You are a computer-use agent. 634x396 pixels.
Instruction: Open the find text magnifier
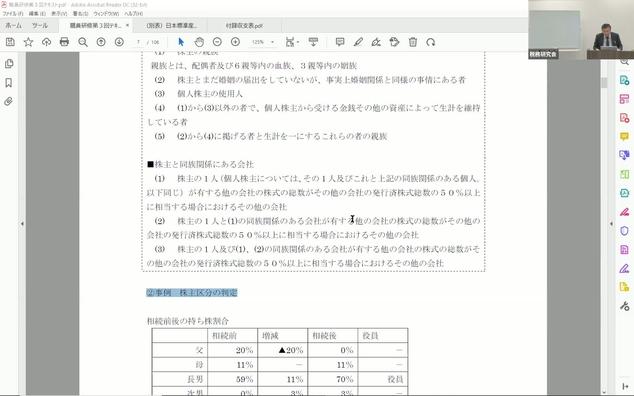pos(83,42)
